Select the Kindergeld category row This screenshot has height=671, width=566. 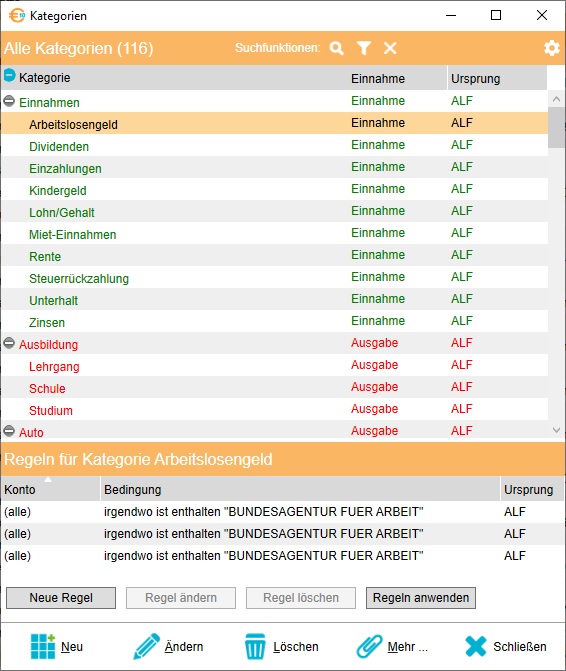pos(274,190)
